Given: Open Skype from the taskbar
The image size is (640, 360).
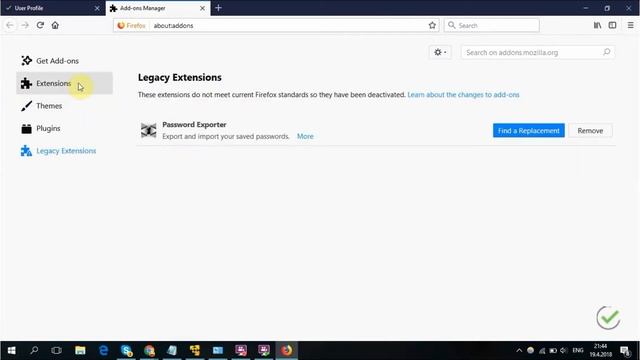Looking at the screenshot, I should tap(127, 350).
